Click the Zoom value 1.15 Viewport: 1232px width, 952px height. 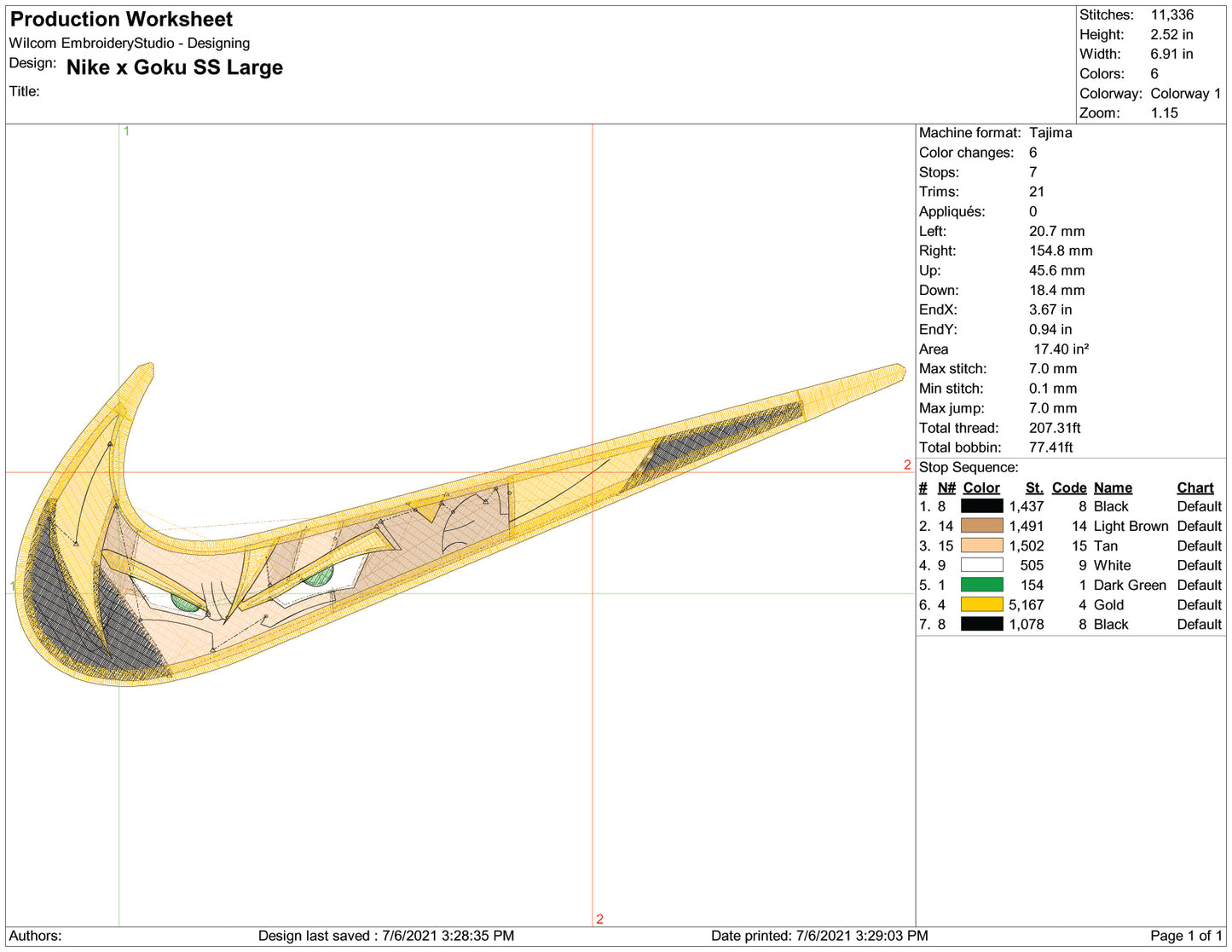[1164, 113]
